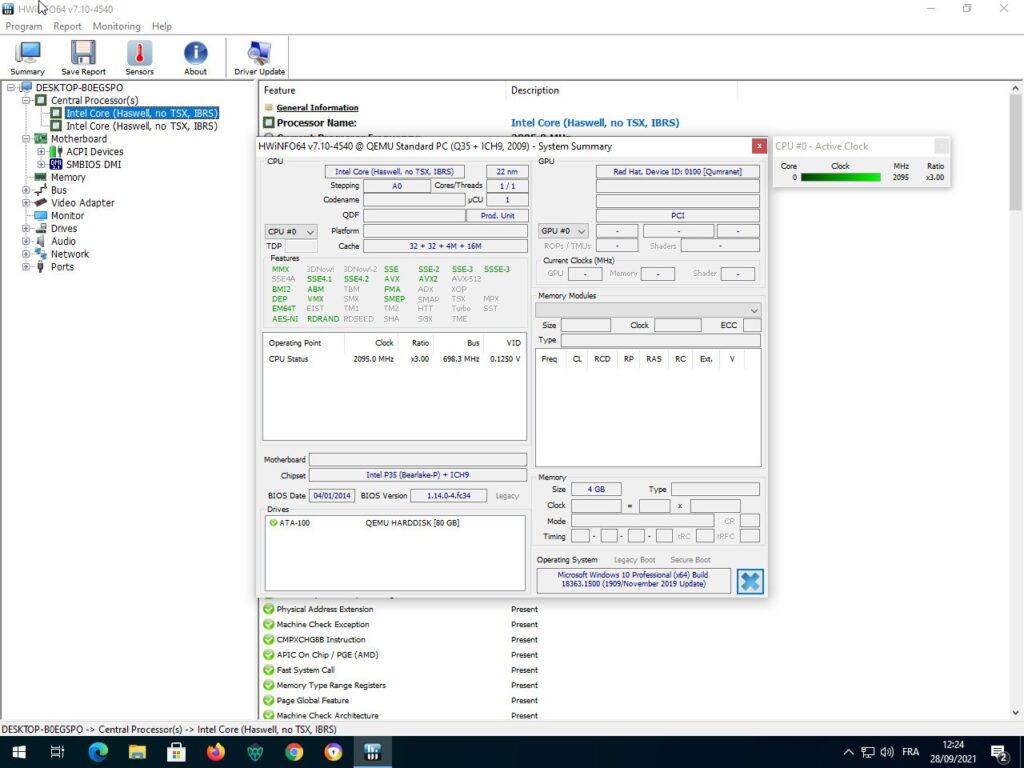Image resolution: width=1024 pixels, height=768 pixels.
Task: Open the Memory Modules dropdown
Action: tap(648, 310)
